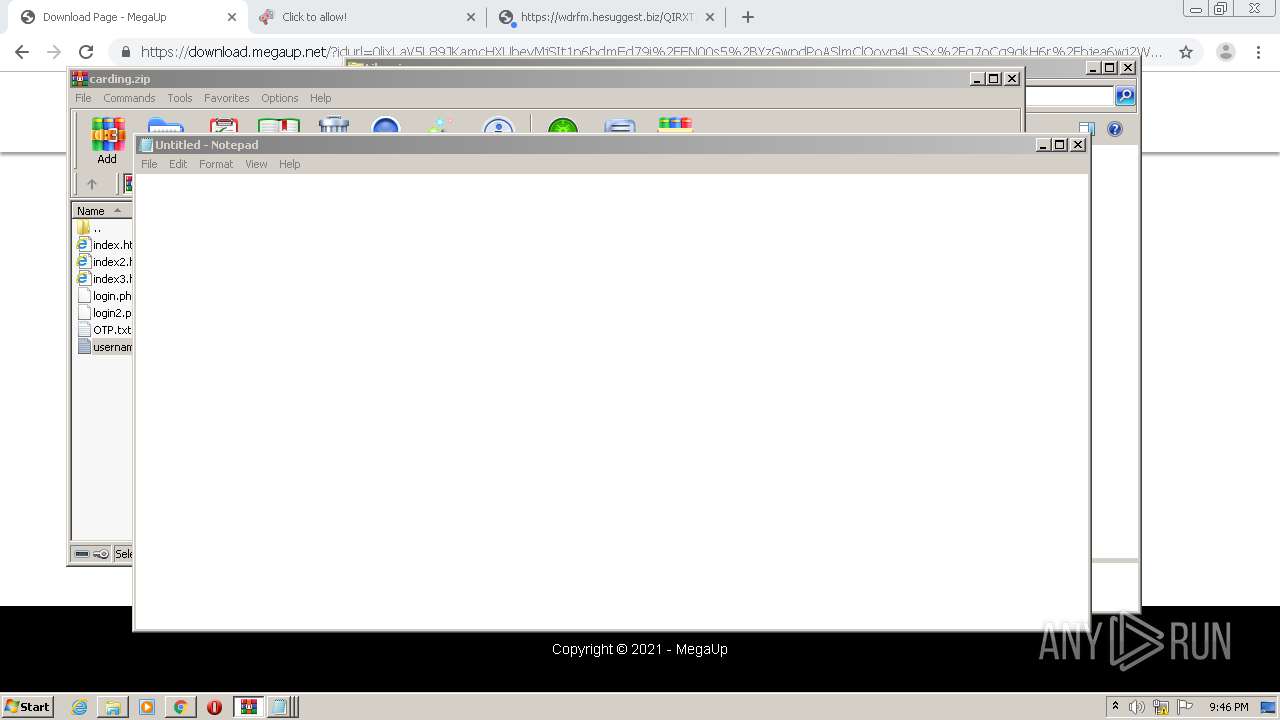Switch to Chrome from taskbar
Image resolution: width=1280 pixels, height=720 pixels.
180,707
